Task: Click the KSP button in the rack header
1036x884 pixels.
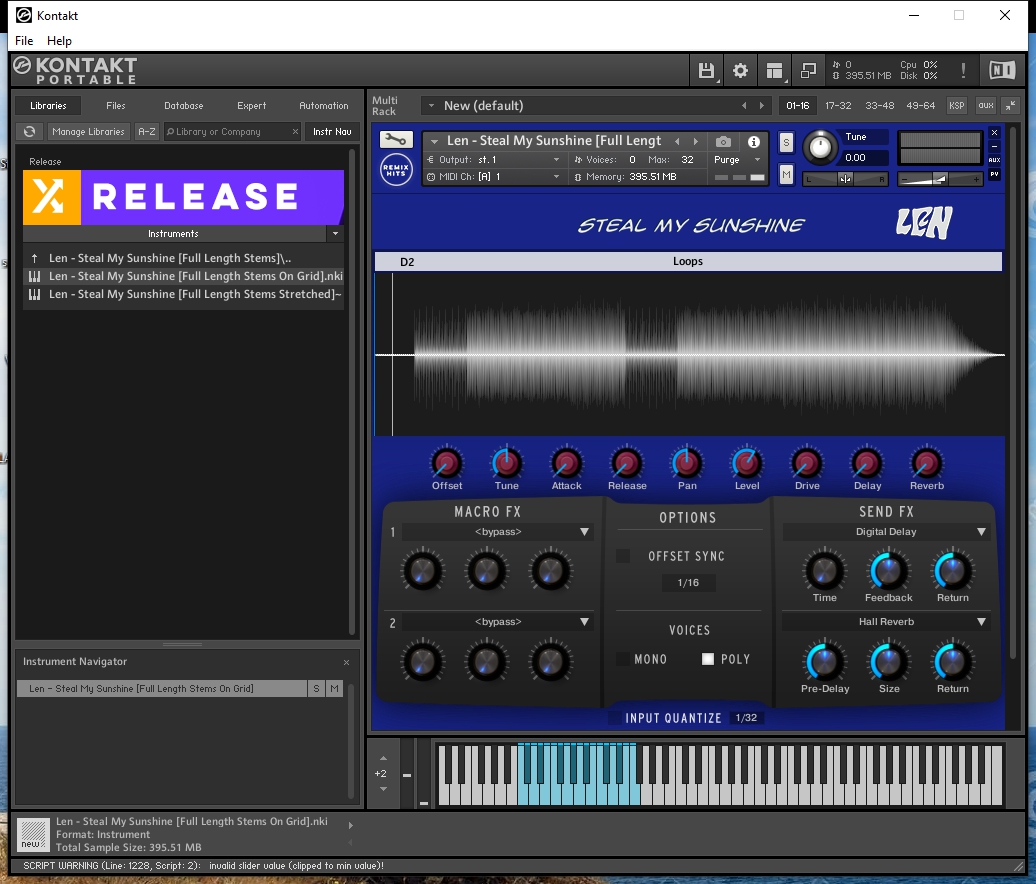Action: [x=957, y=106]
